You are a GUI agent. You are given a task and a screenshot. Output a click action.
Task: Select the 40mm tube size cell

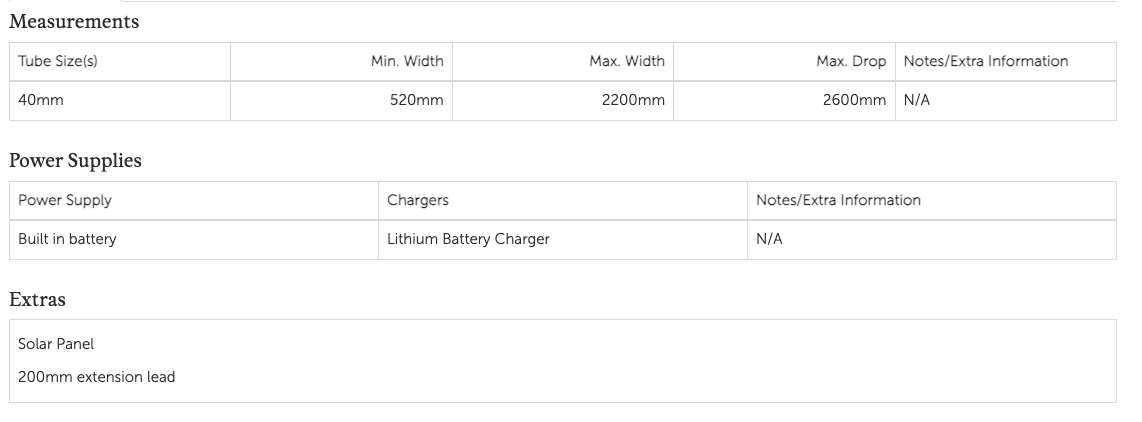pyautogui.click(x=41, y=100)
